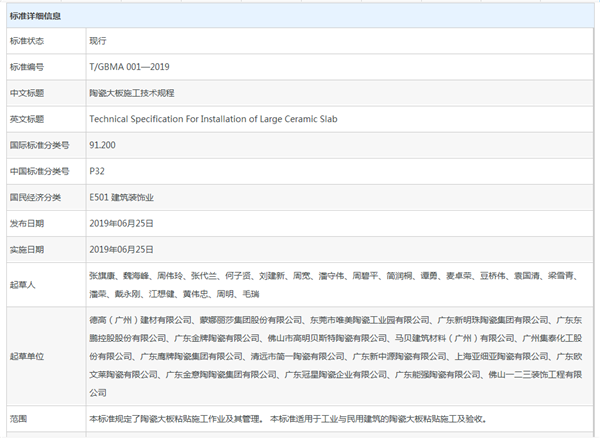Select the 国民经济分类 label cell
600x438 pixels.
click(x=46, y=197)
